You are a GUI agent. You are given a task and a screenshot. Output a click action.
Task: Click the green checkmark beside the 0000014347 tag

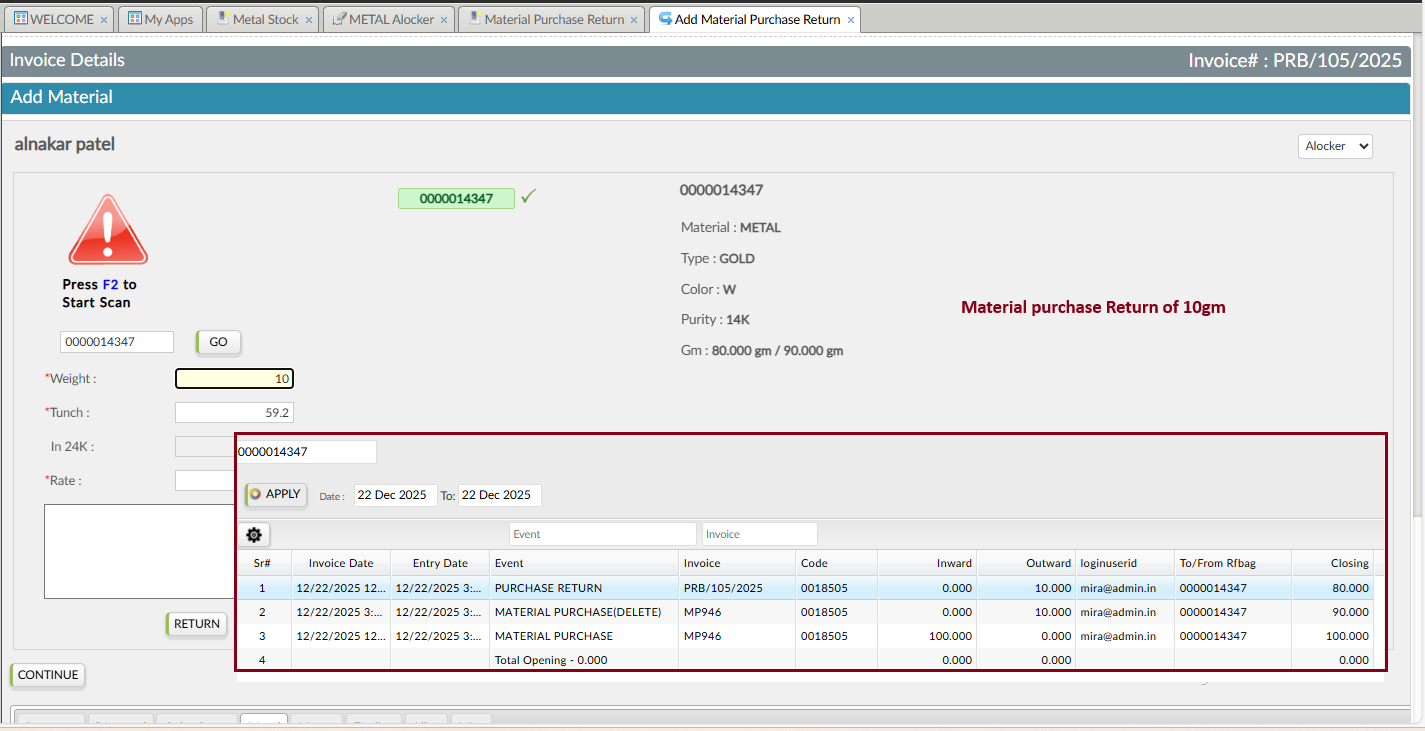[x=528, y=197]
